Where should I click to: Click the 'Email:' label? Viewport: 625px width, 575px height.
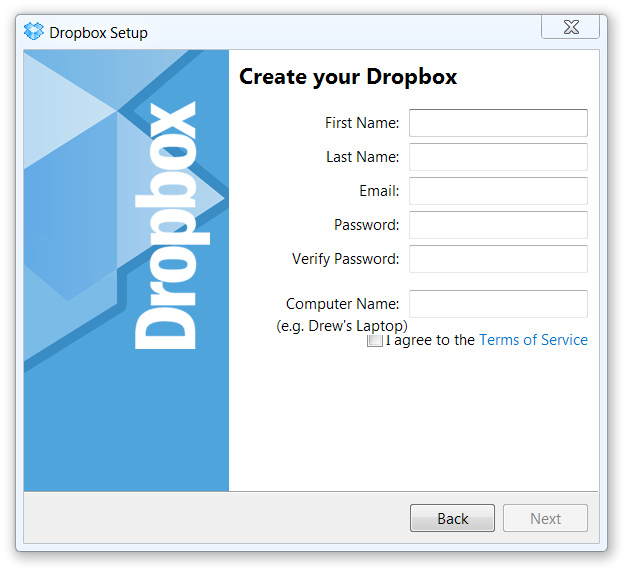coord(379,191)
